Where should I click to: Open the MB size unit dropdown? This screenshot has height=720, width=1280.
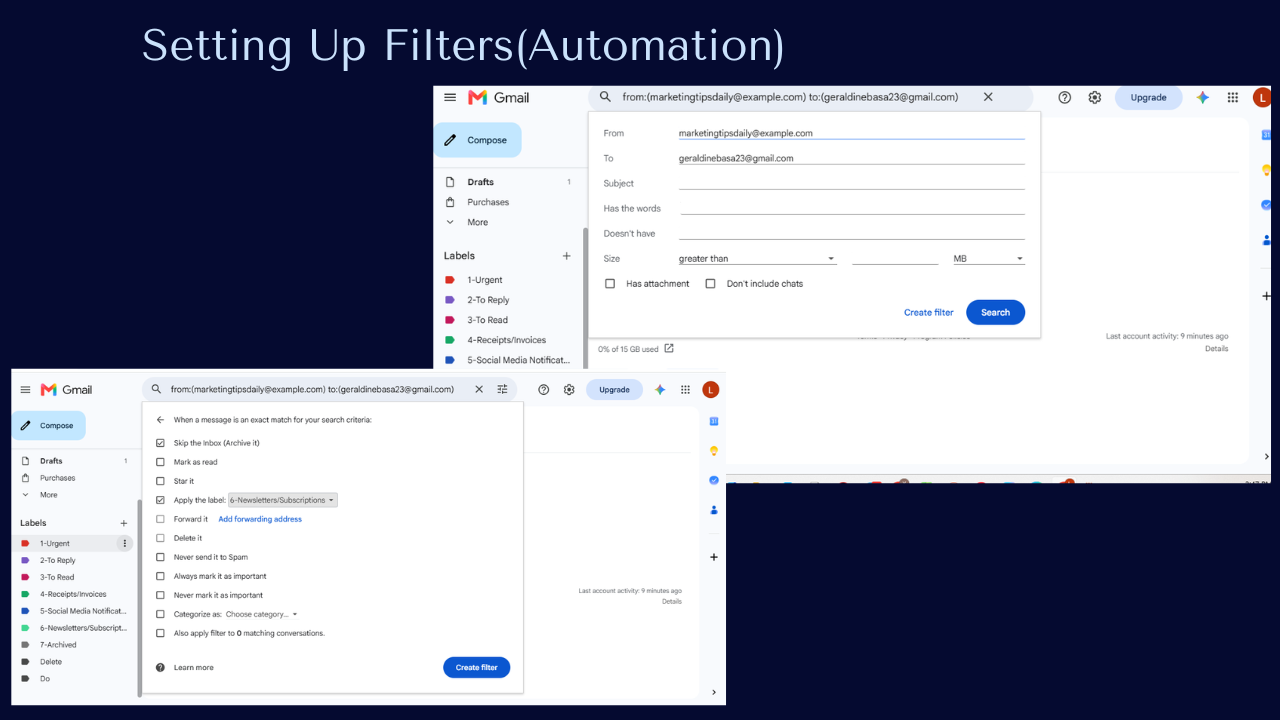(x=988, y=259)
